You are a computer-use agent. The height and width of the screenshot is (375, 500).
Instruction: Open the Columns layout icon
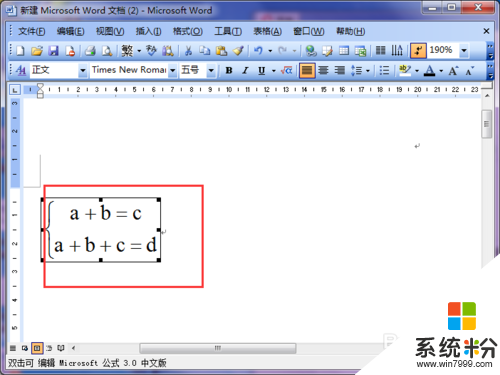click(x=380, y=51)
